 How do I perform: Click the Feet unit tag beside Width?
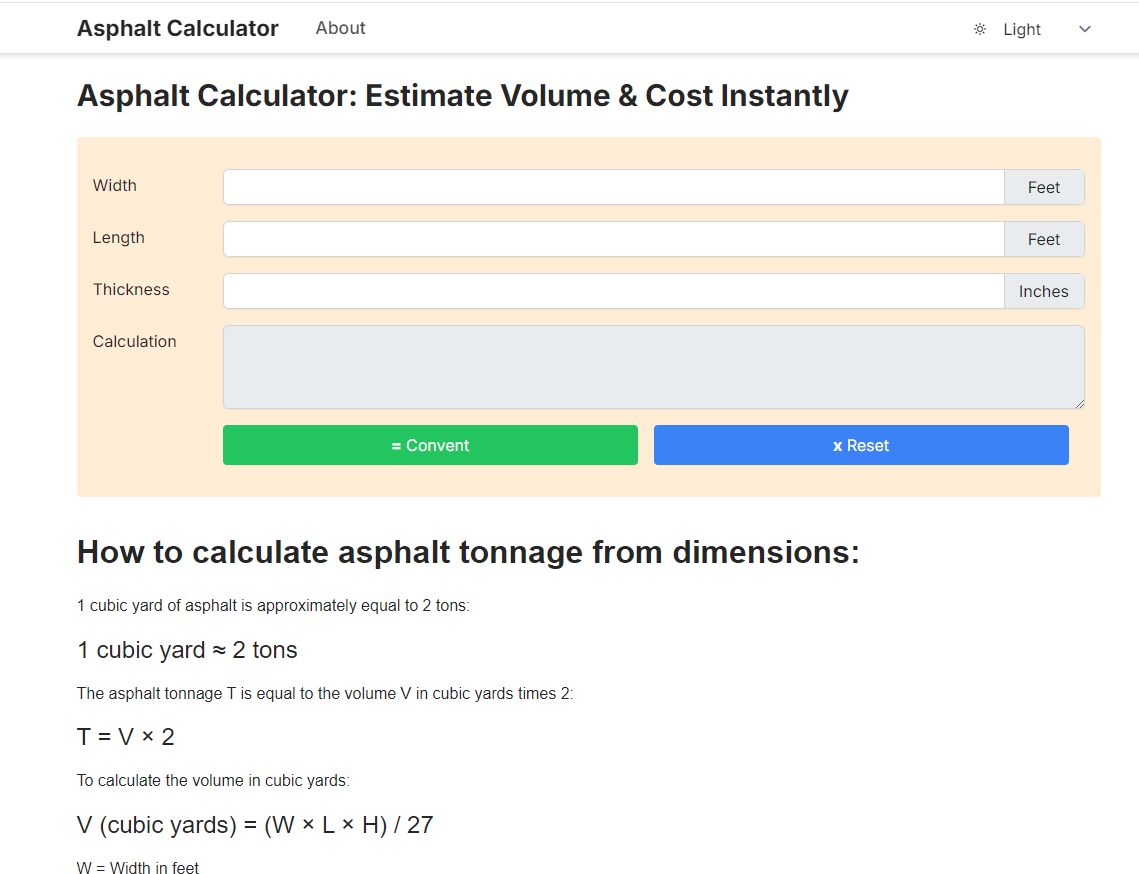(x=1043, y=187)
